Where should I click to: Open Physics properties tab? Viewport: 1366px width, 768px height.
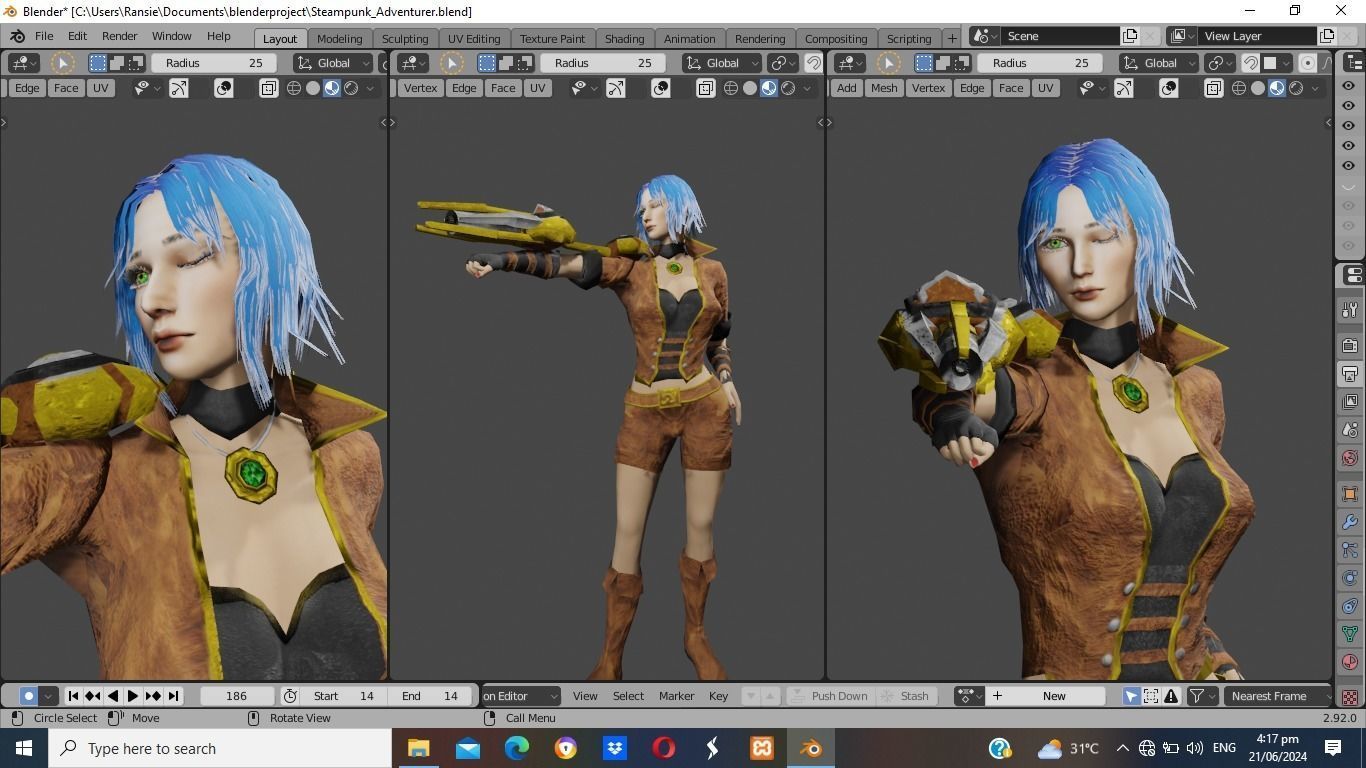coord(1350,578)
